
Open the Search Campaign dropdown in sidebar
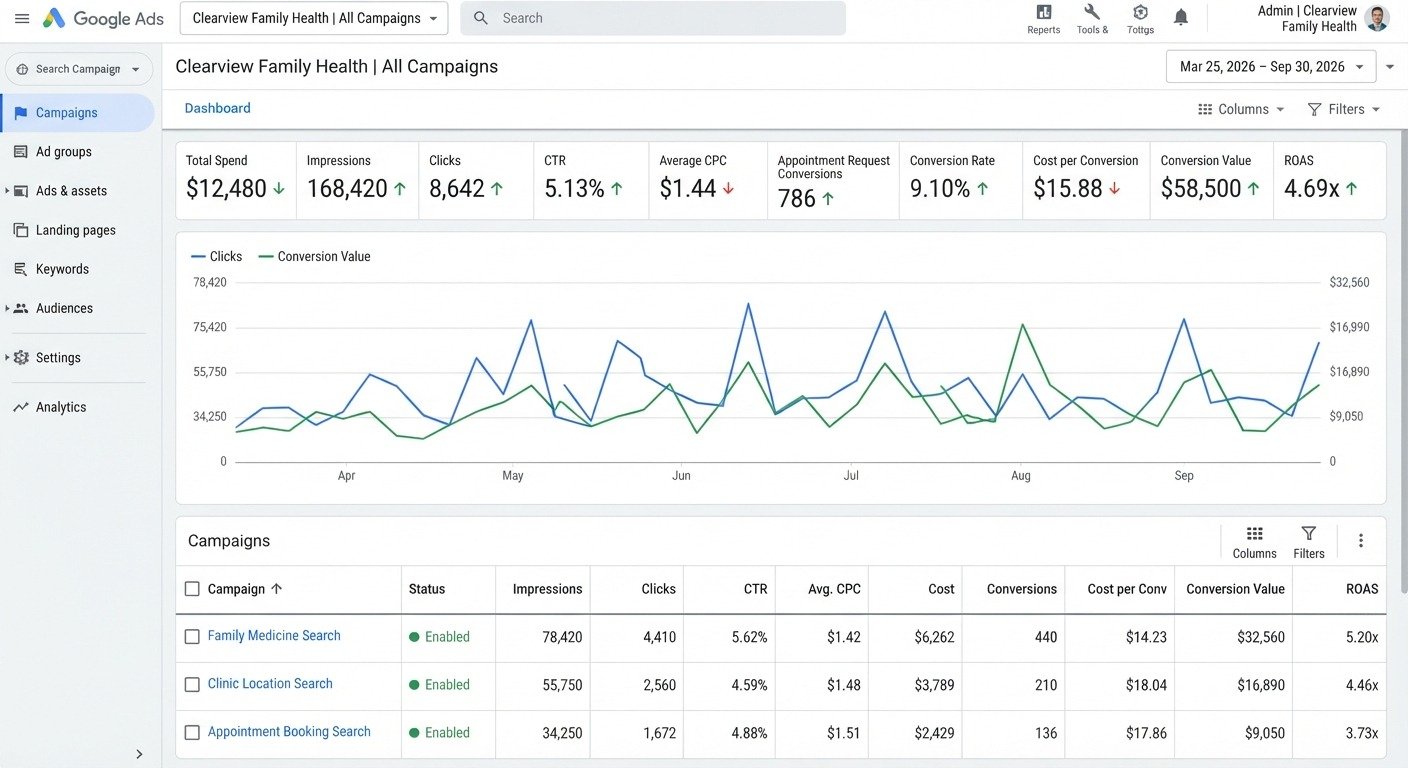click(79, 69)
